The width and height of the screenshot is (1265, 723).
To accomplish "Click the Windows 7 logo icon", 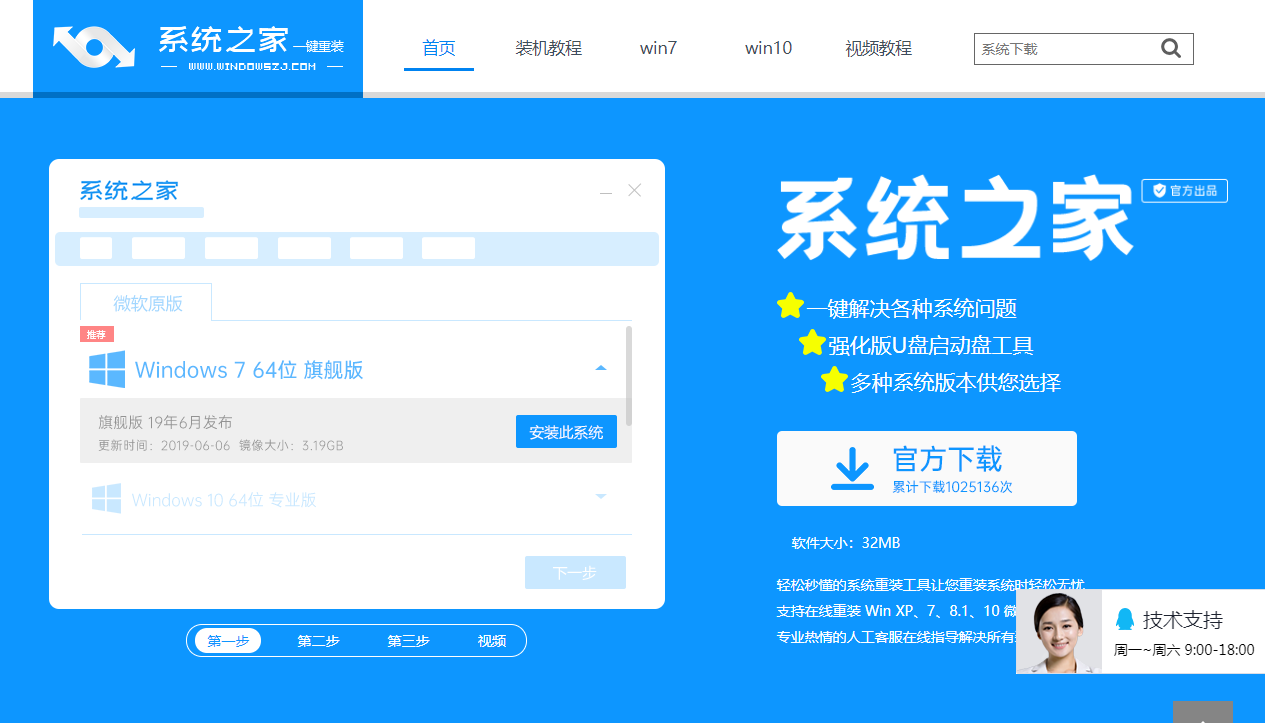I will [x=107, y=369].
